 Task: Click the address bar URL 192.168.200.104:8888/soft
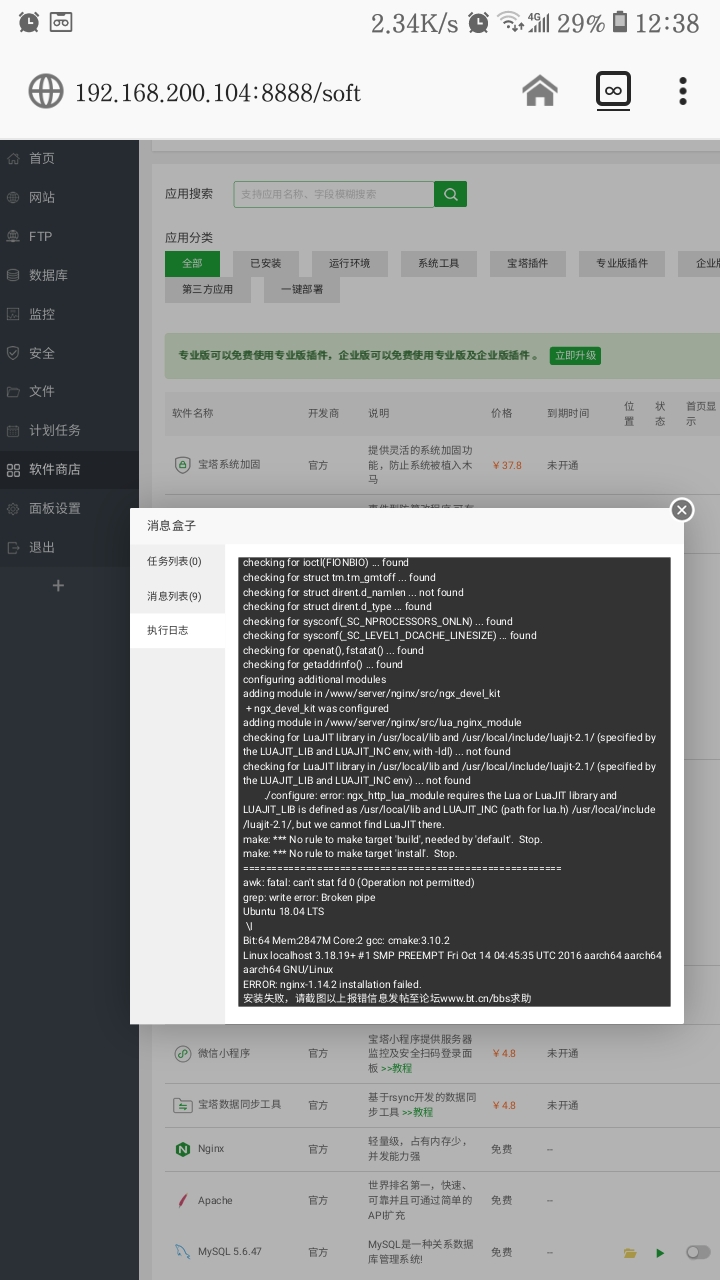pos(218,93)
